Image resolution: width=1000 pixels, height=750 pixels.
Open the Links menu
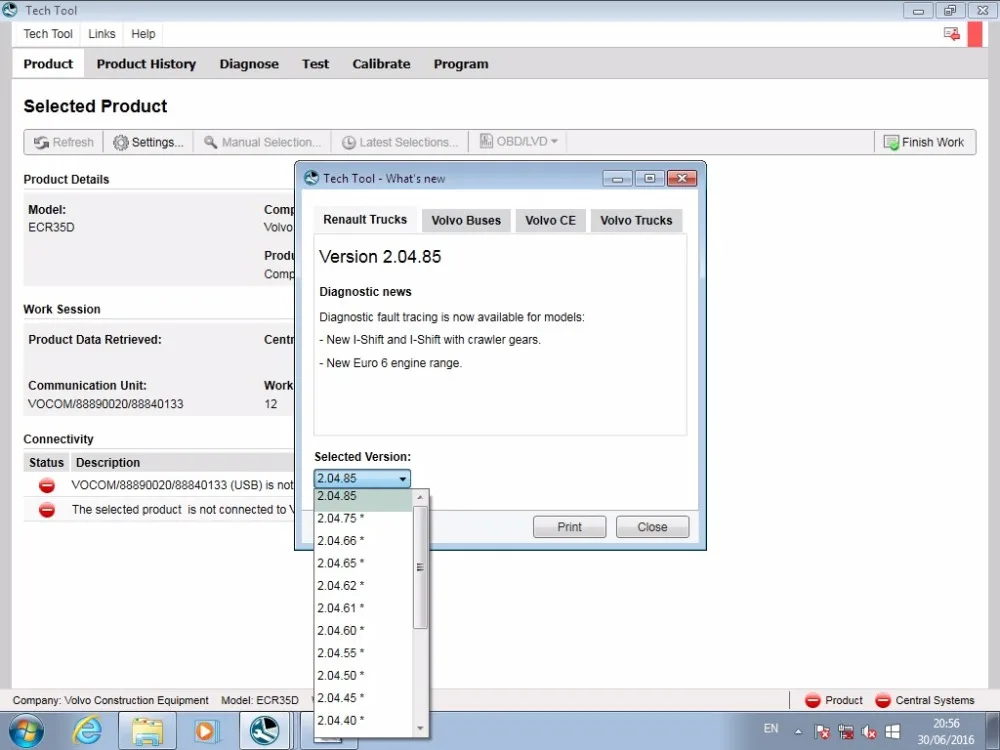coord(102,34)
